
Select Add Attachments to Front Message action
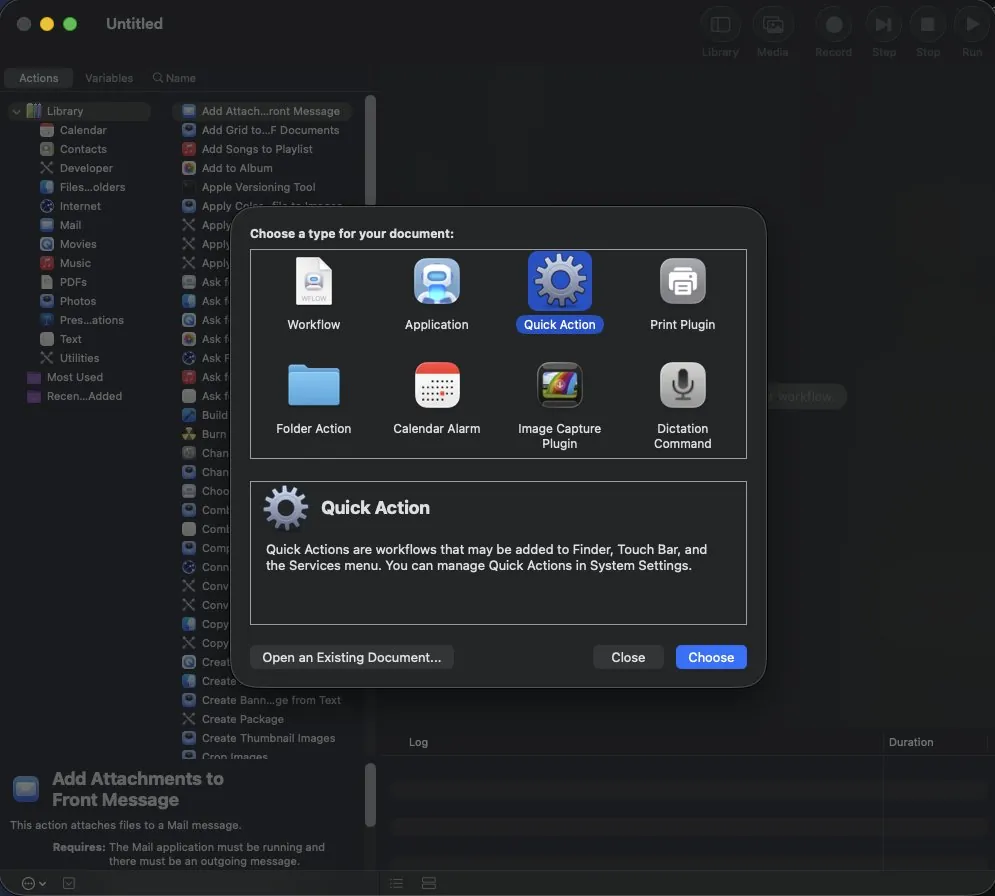coord(262,111)
